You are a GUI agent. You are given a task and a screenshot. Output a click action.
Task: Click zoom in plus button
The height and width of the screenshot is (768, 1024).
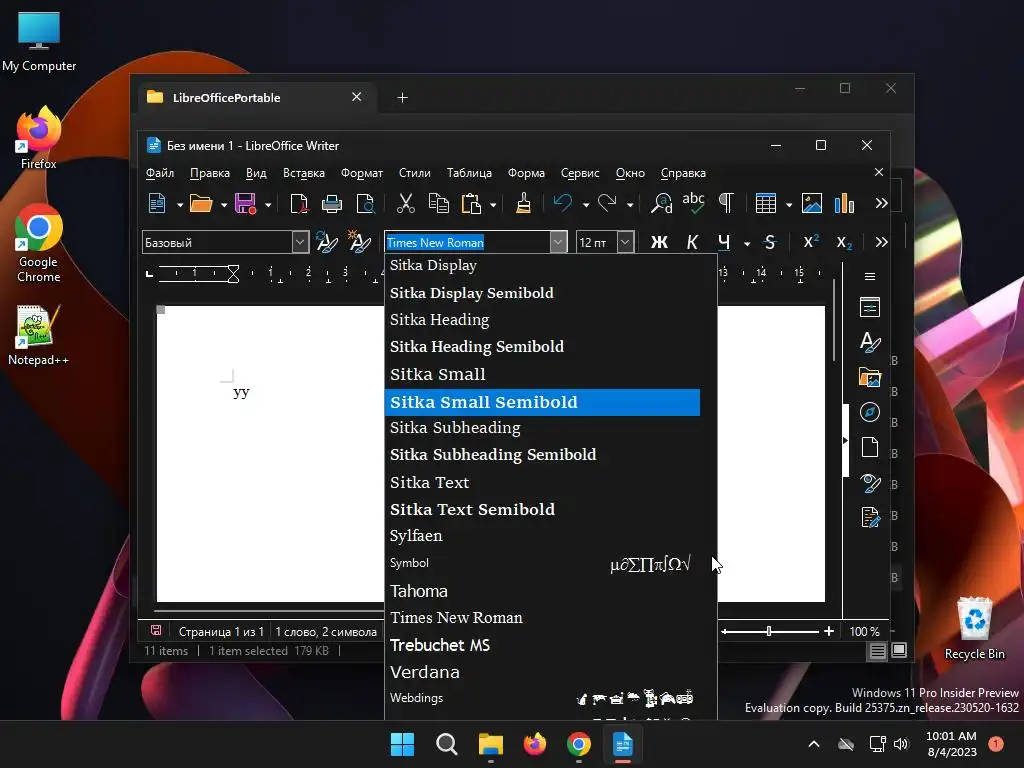pyautogui.click(x=829, y=632)
